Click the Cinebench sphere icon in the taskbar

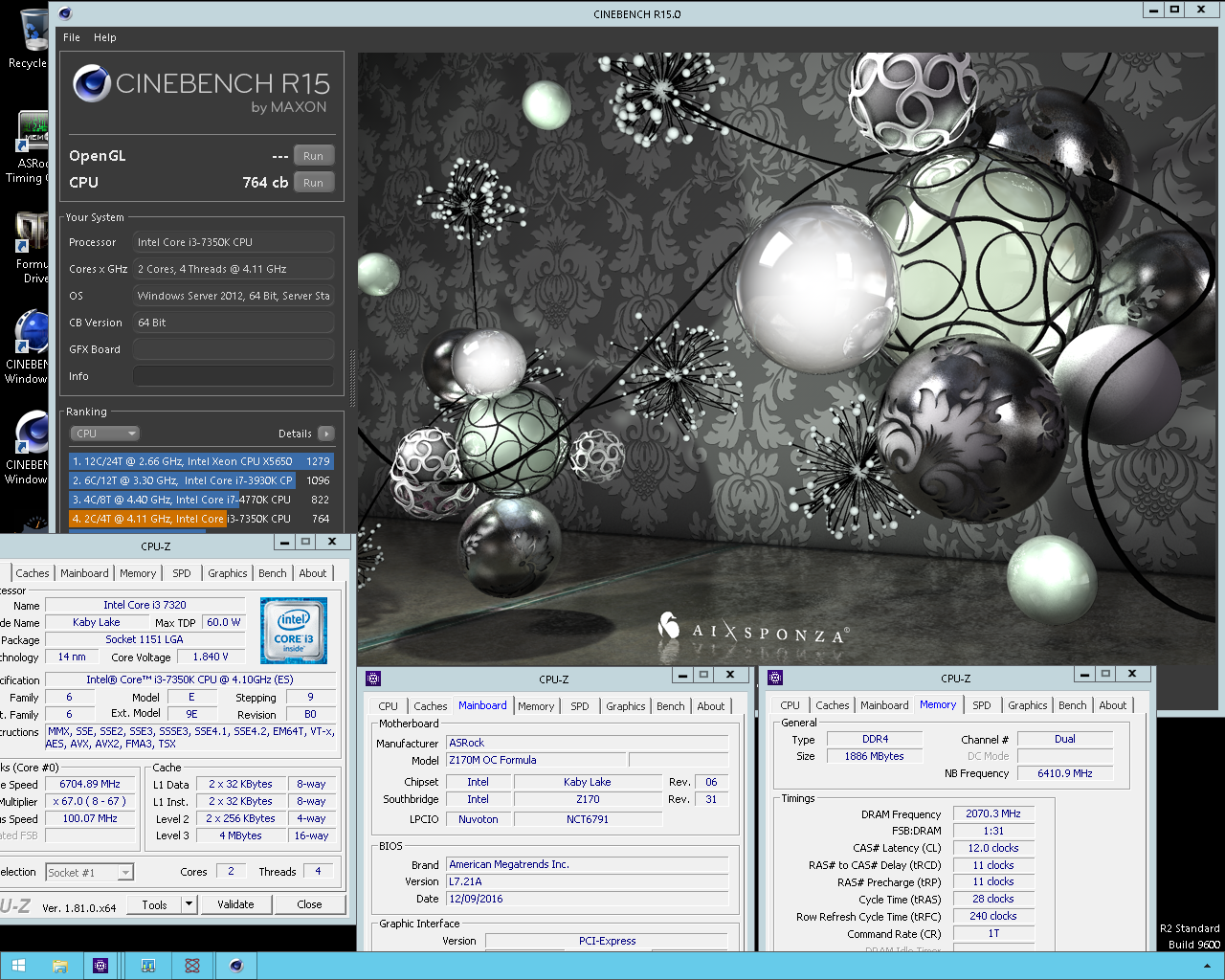tap(236, 966)
